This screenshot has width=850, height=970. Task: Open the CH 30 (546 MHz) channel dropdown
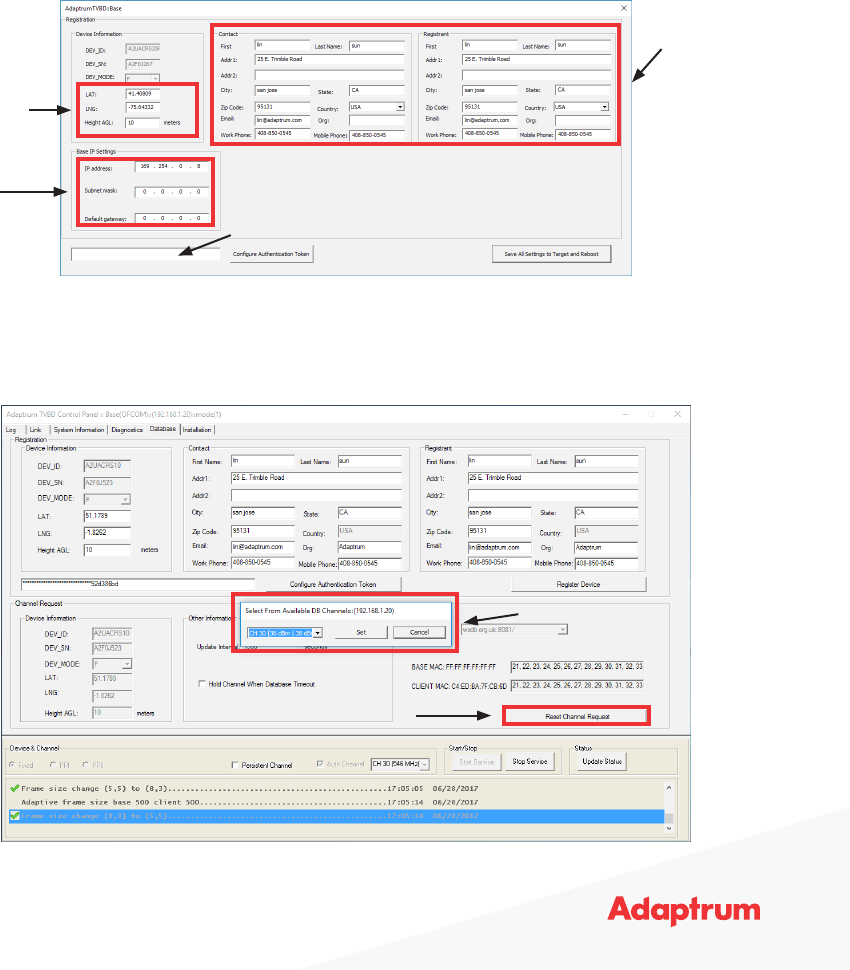point(424,765)
